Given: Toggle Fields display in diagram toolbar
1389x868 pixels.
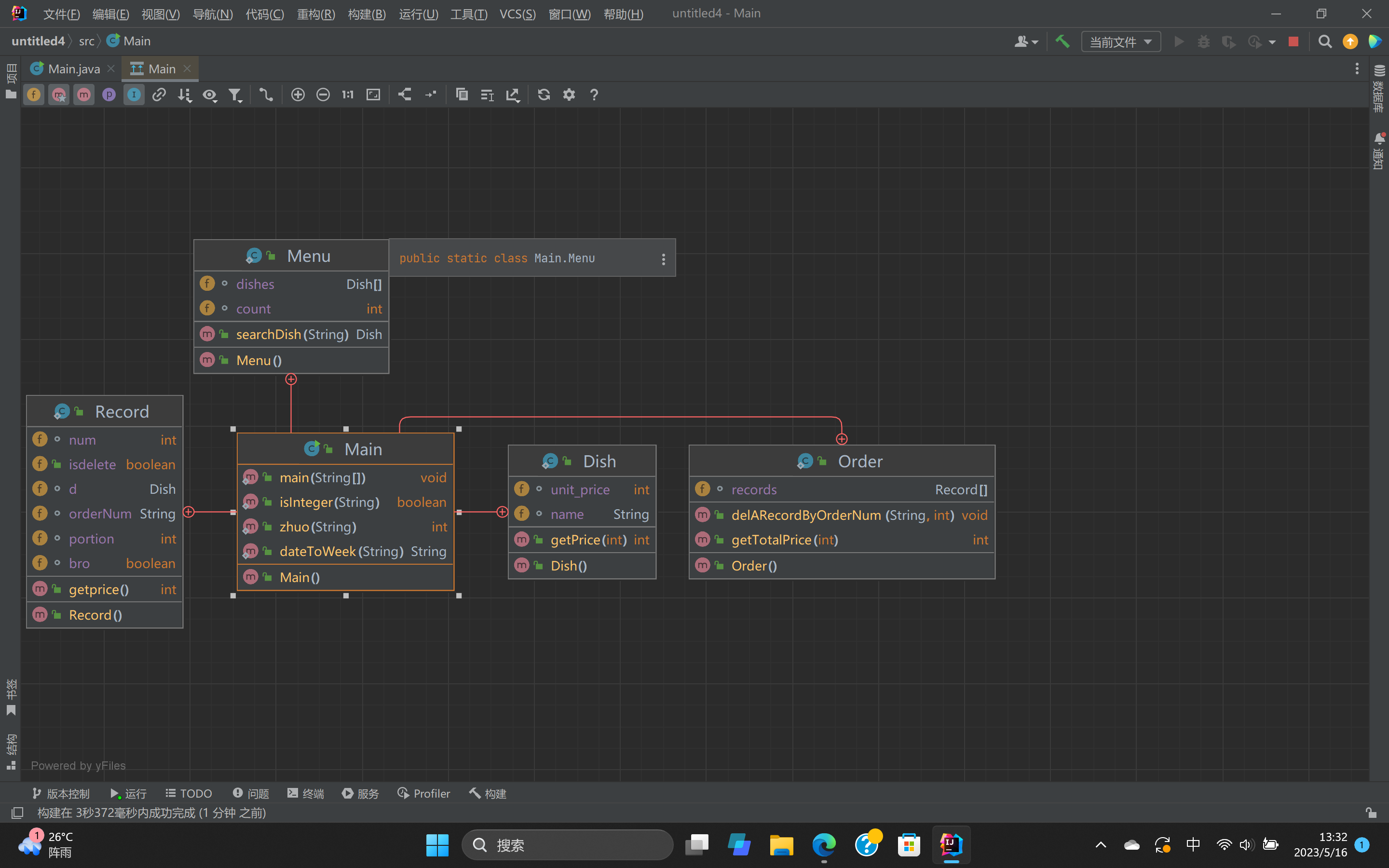Looking at the screenshot, I should (x=34, y=95).
